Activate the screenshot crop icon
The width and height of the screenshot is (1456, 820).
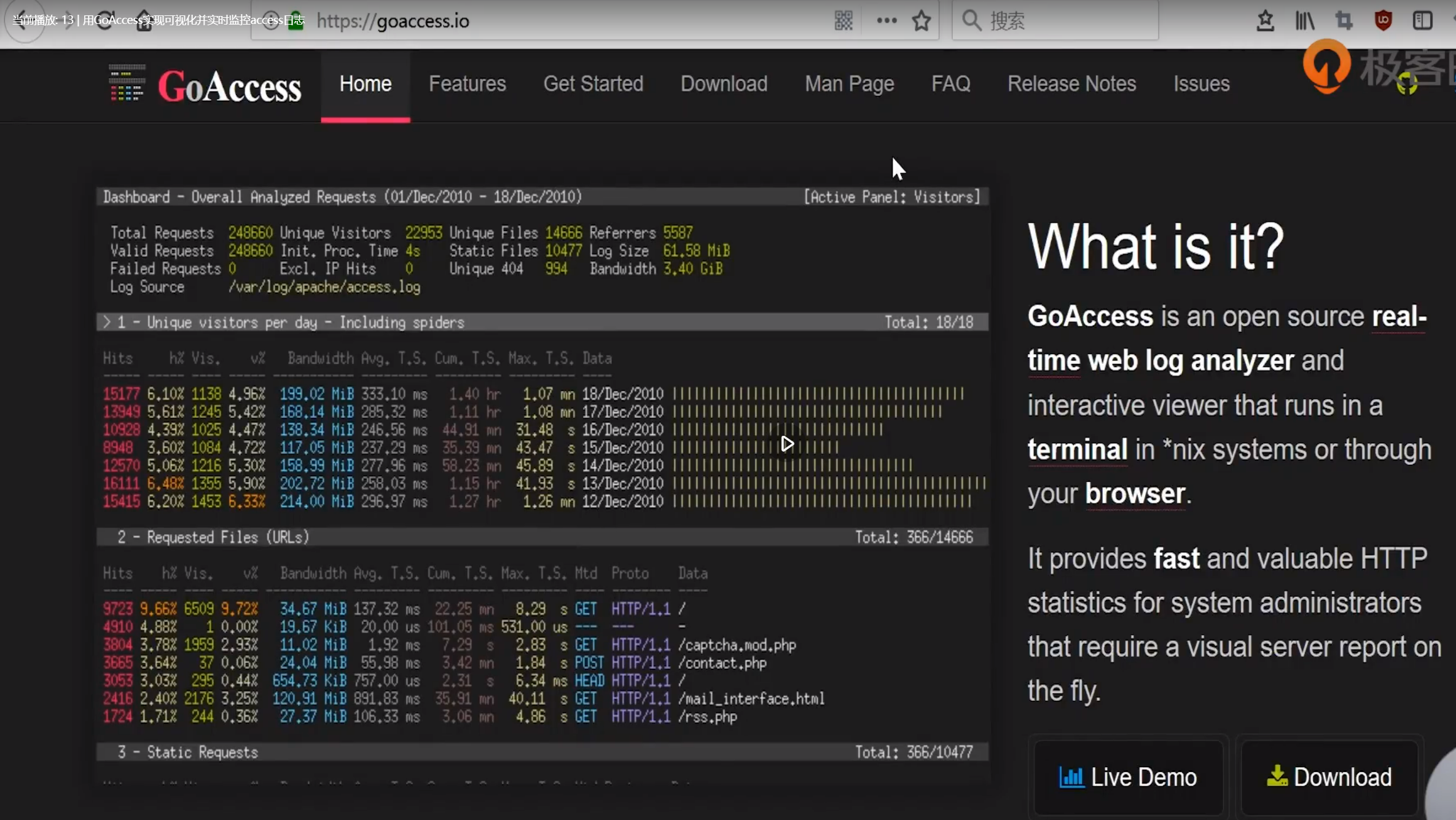coord(1344,21)
